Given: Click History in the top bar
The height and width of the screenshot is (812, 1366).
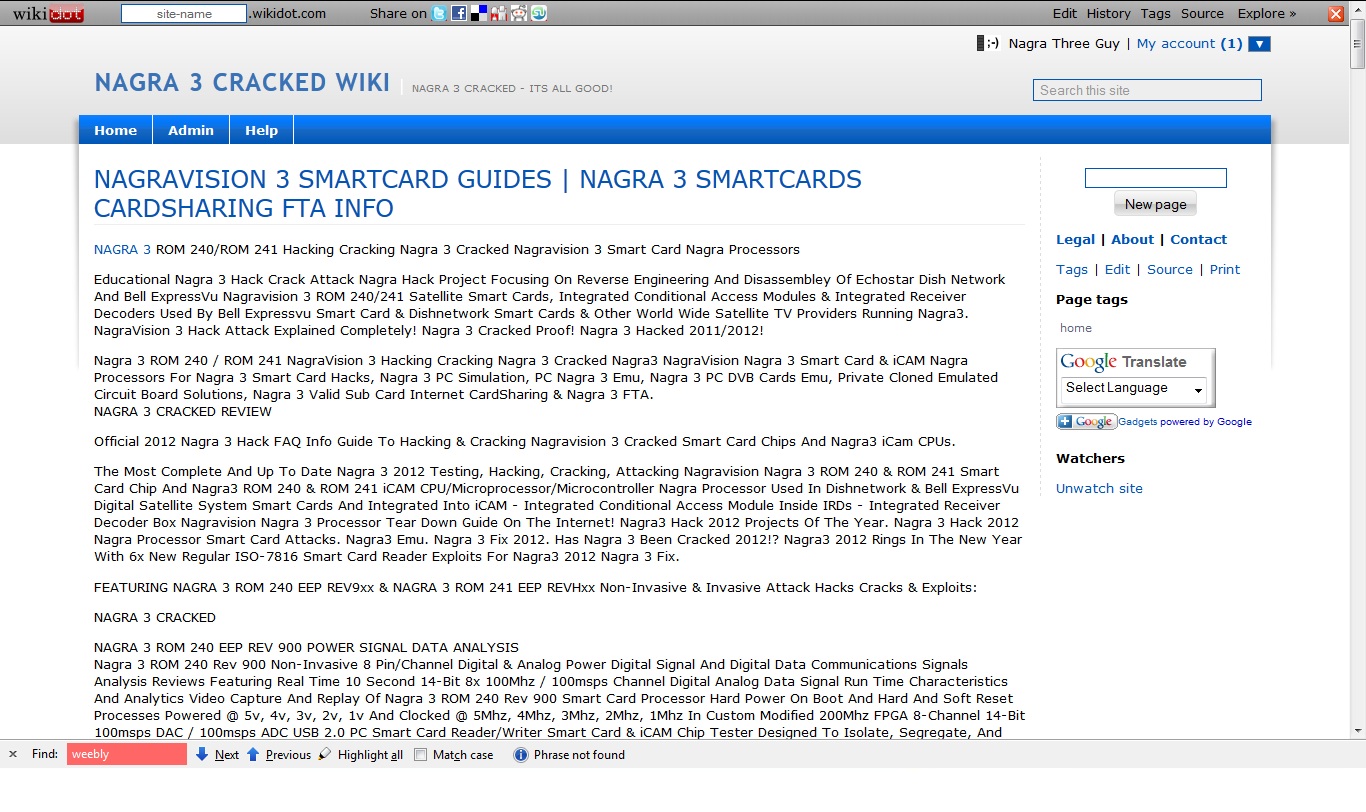Looking at the screenshot, I should [1108, 14].
